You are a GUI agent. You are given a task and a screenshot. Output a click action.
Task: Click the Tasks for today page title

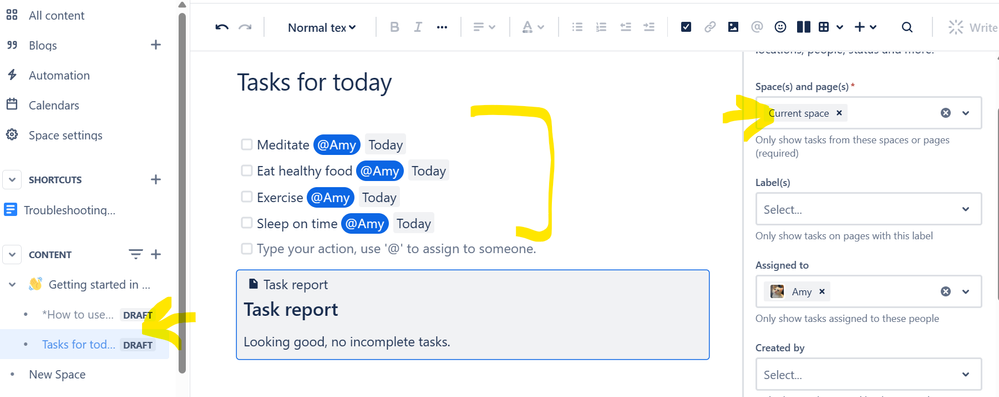(x=314, y=83)
